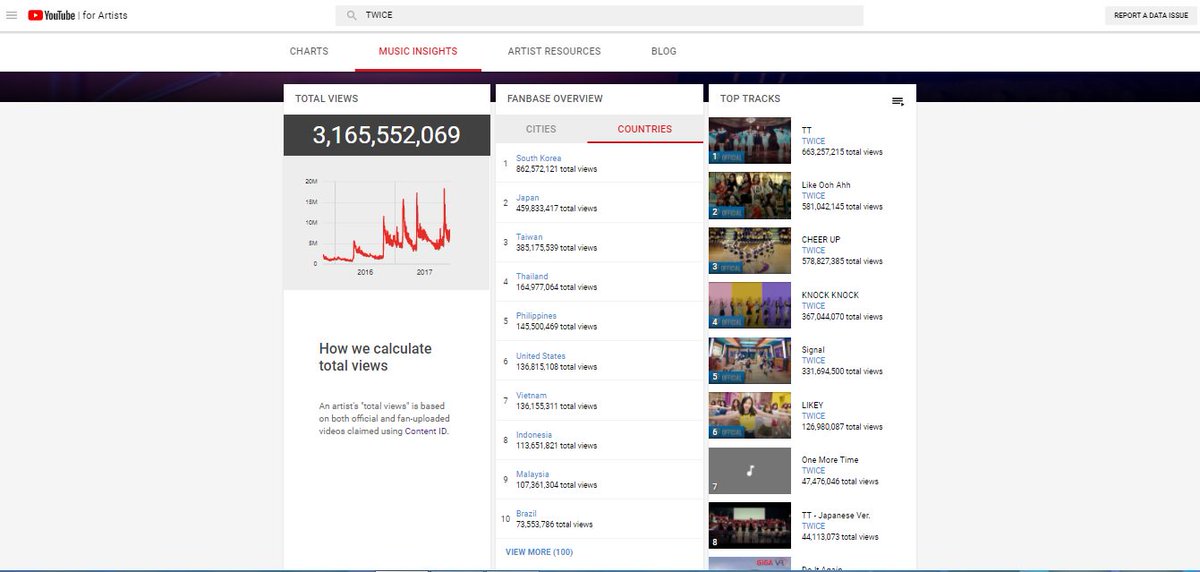1200x572 pixels.
Task: Click the Philippines country link
Action: 536,316
